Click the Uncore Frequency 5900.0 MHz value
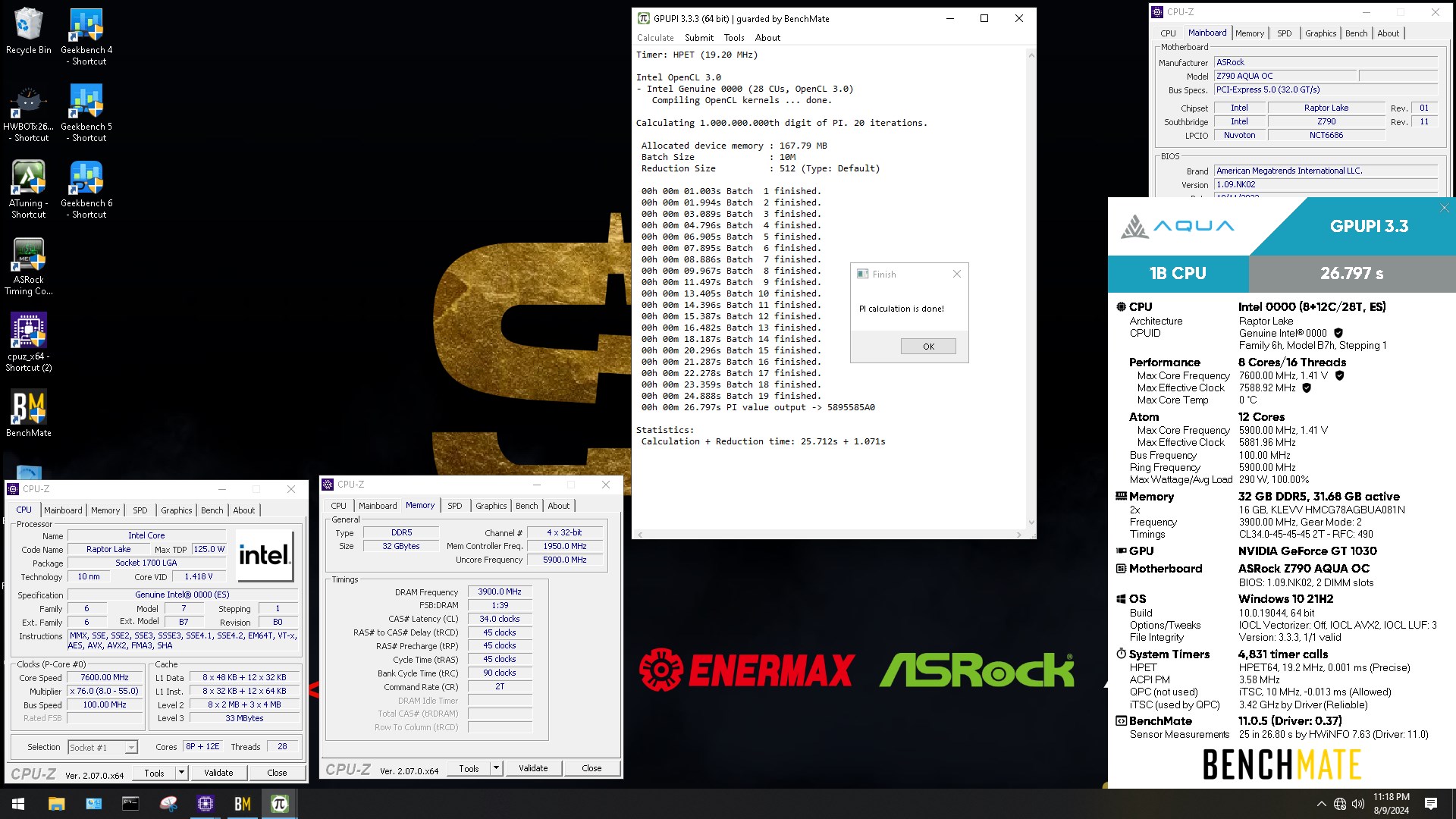The width and height of the screenshot is (1456, 819). tap(565, 560)
